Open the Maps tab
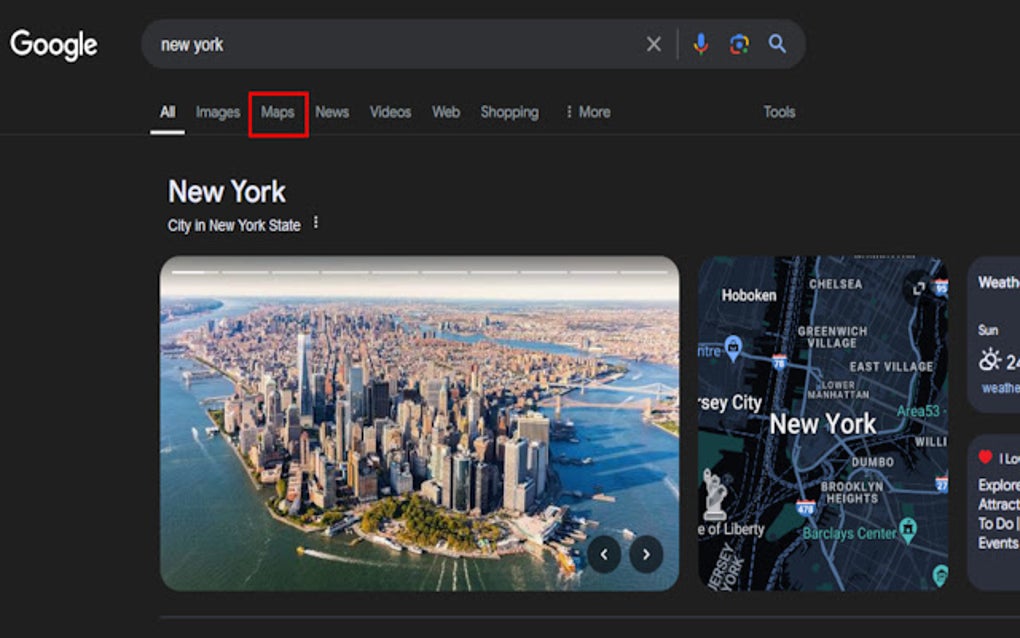The height and width of the screenshot is (638, 1020). pos(277,112)
